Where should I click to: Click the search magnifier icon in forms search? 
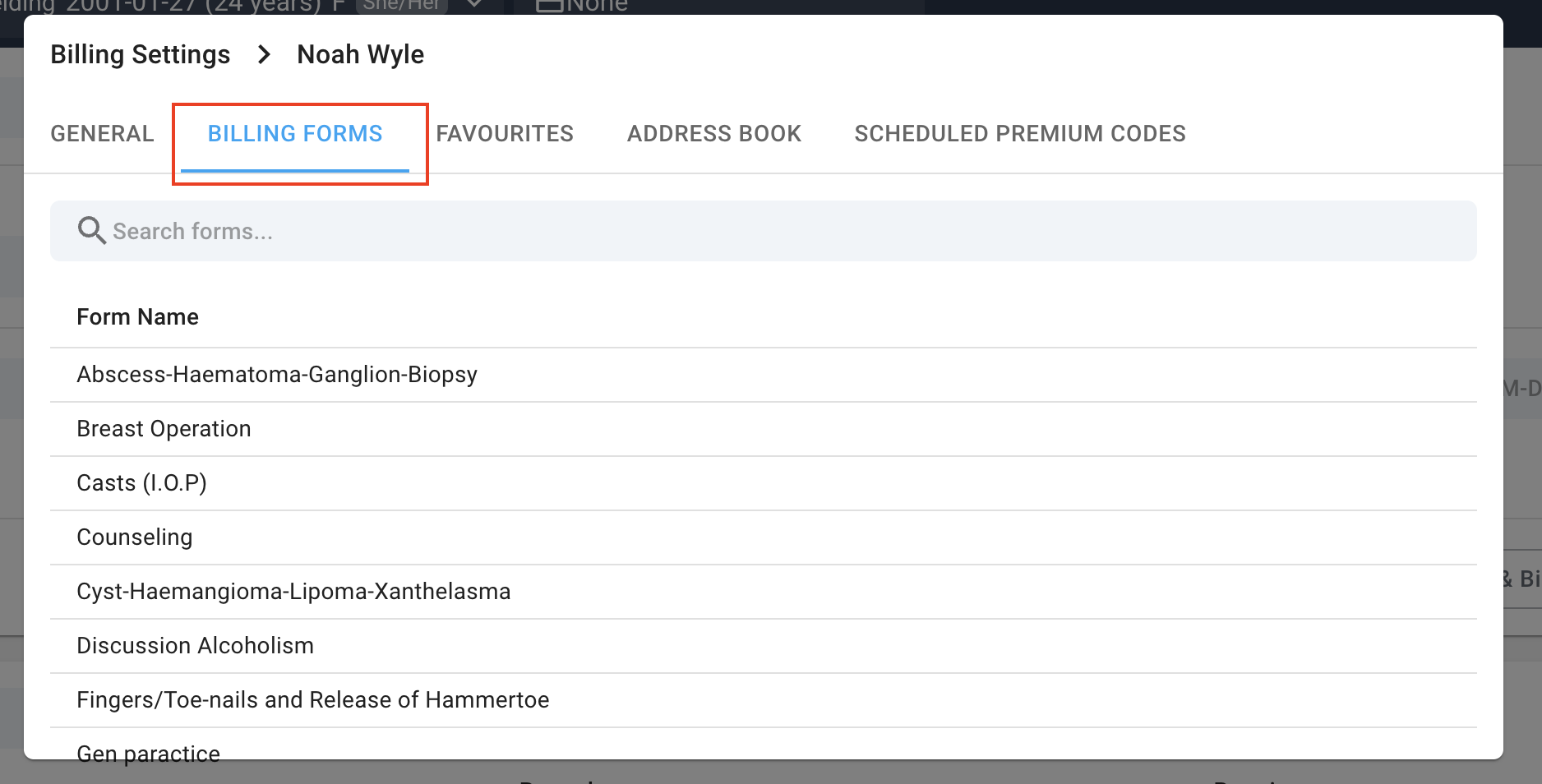(91, 231)
